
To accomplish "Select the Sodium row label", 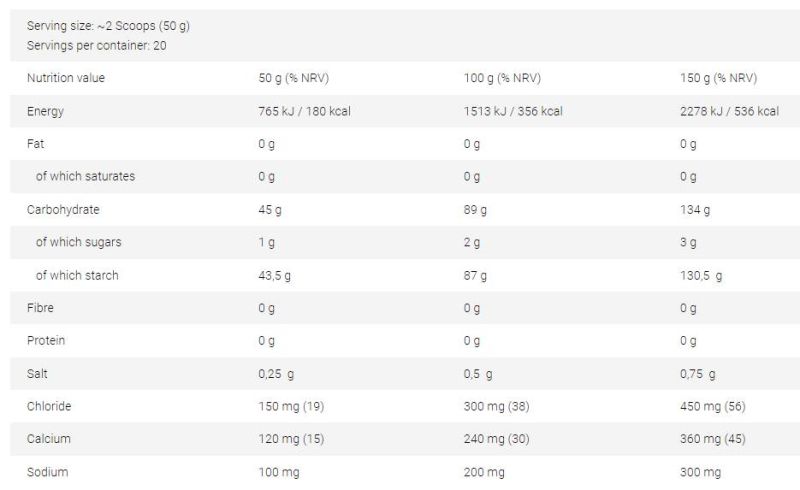I will pyautogui.click(x=47, y=472).
